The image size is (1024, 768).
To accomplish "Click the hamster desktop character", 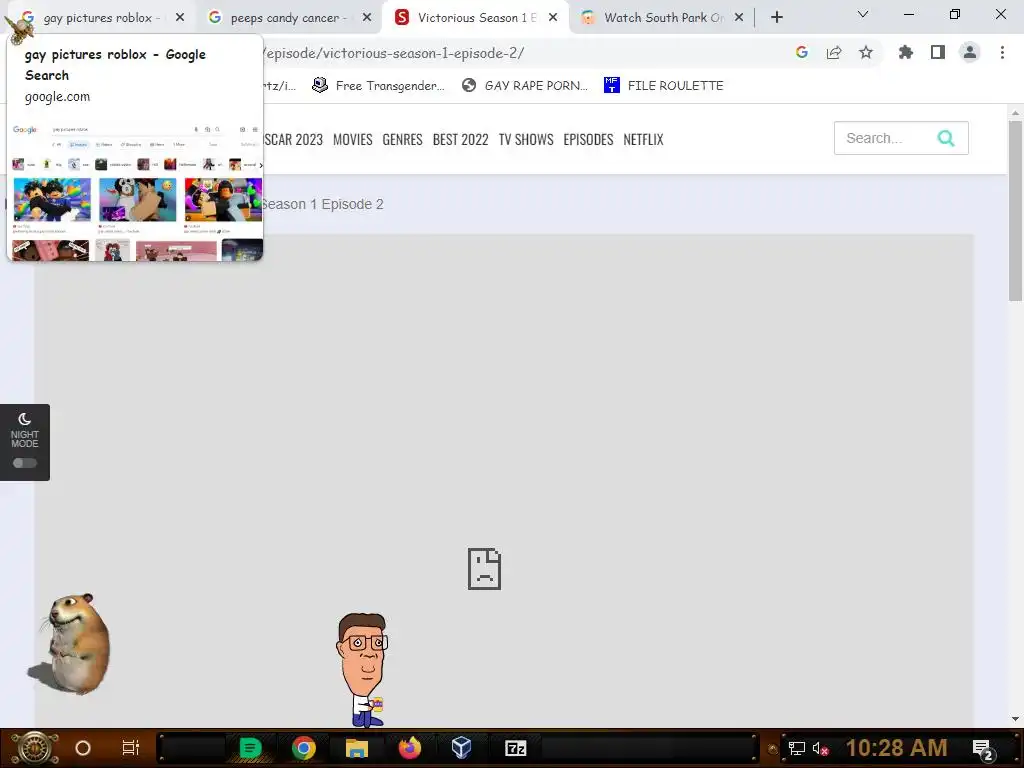I will 71,644.
